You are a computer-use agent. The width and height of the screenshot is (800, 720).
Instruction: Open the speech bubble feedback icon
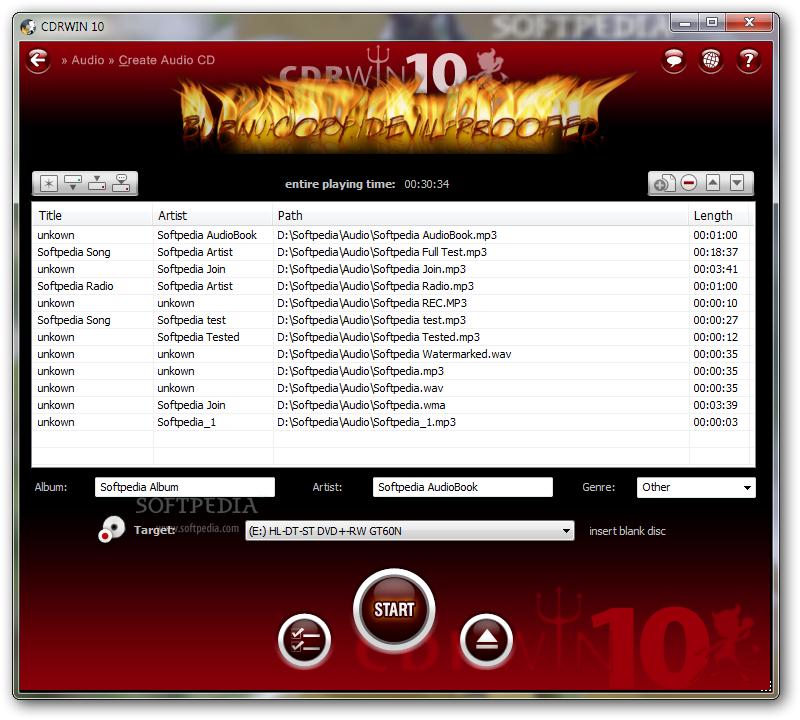673,61
